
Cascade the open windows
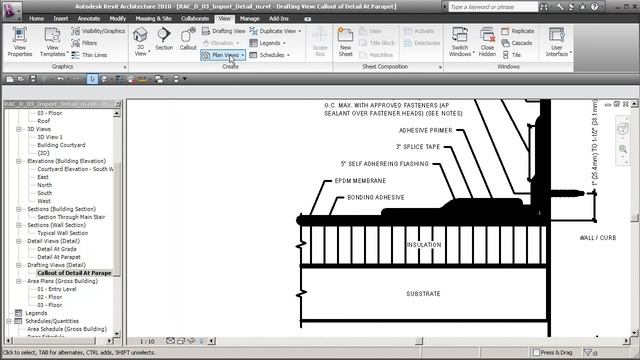(x=516, y=43)
